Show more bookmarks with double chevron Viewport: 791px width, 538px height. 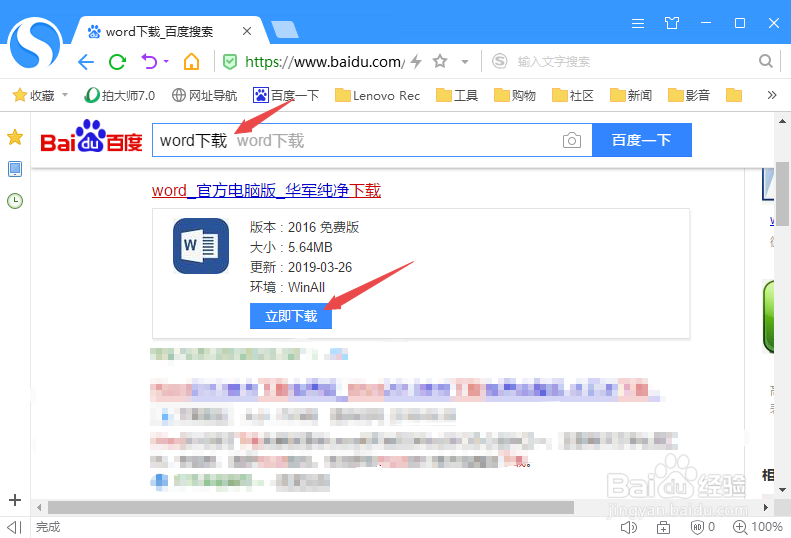pos(772,95)
